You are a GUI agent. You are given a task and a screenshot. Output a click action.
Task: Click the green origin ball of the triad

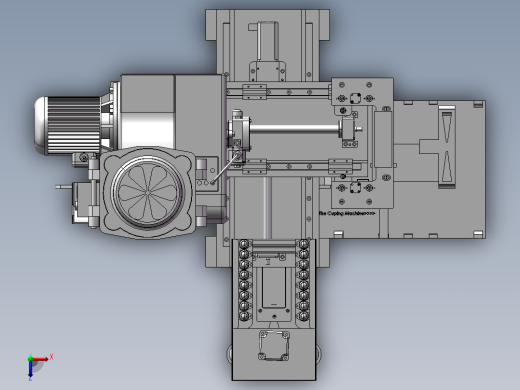pos(30,359)
